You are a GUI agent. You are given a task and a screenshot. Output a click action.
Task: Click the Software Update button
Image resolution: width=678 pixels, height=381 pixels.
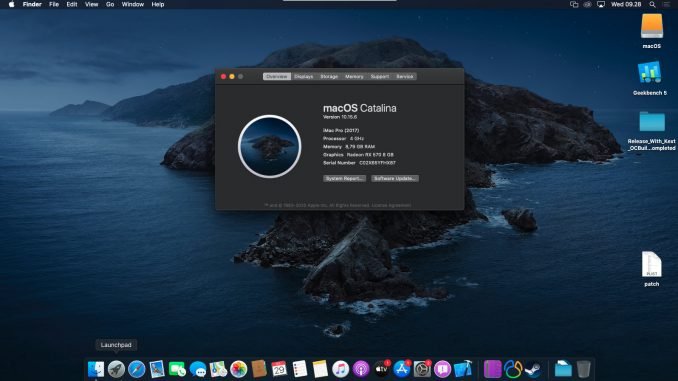tap(395, 179)
